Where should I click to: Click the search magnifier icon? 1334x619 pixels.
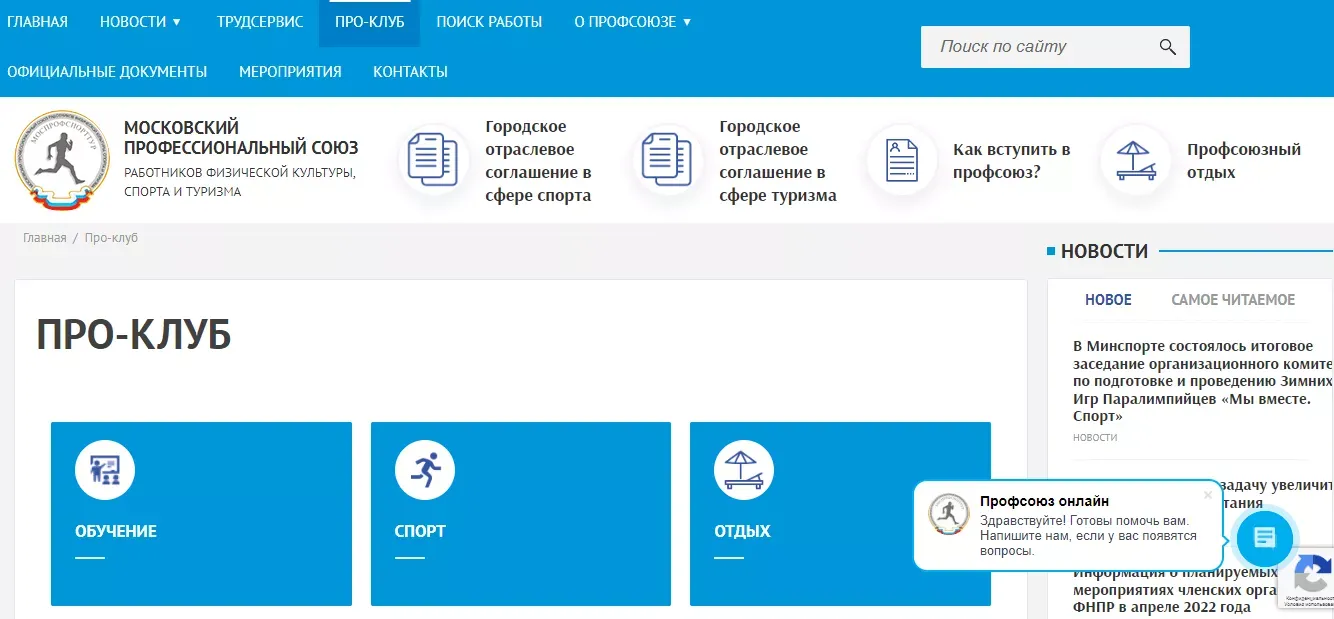click(x=1167, y=47)
